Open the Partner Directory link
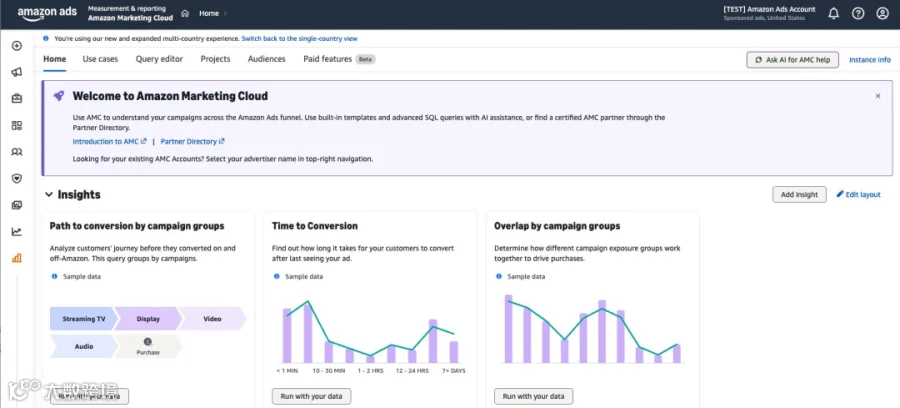The image size is (900, 408). coord(192,141)
